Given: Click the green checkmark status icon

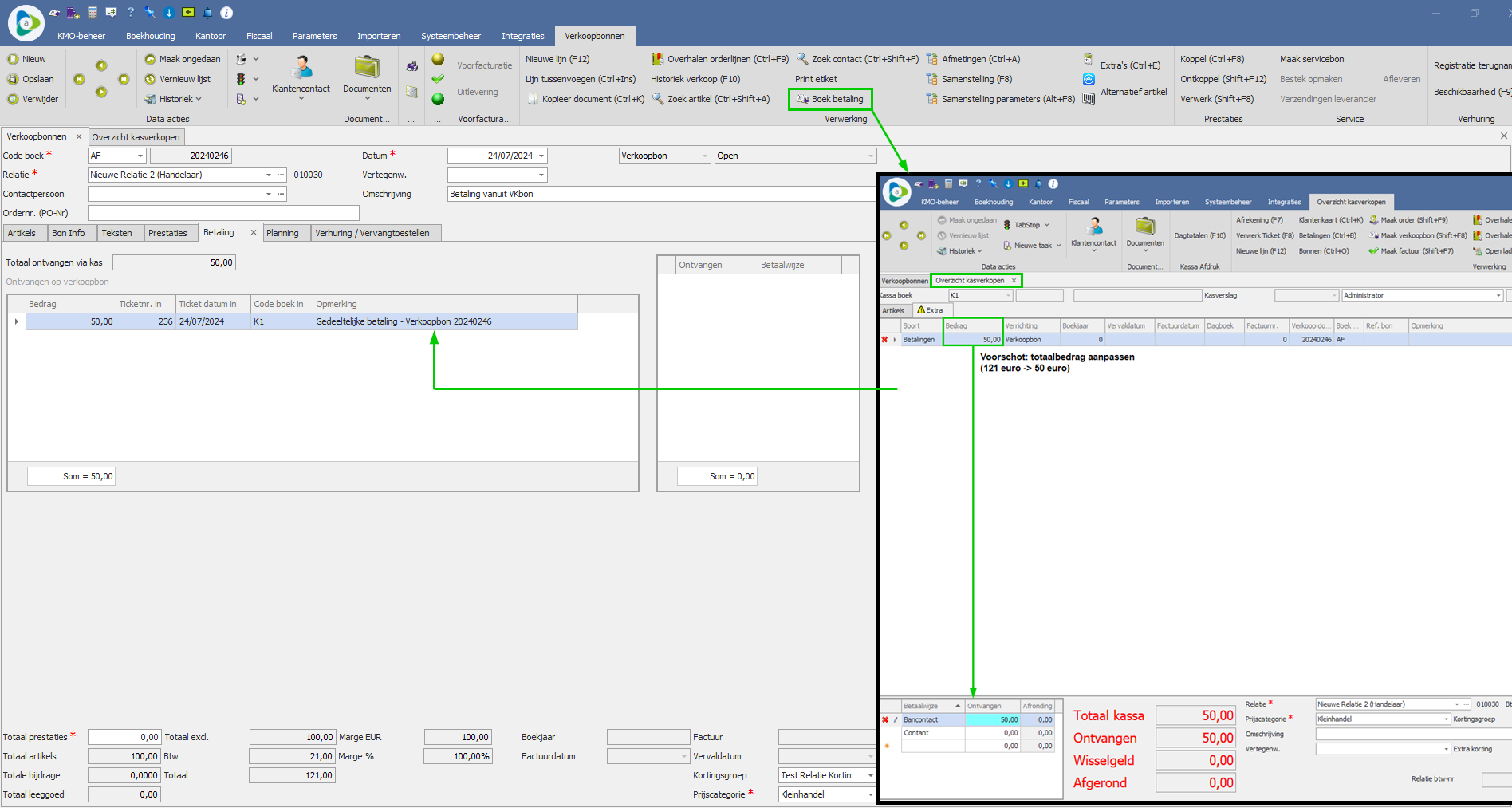Looking at the screenshot, I should 438,79.
